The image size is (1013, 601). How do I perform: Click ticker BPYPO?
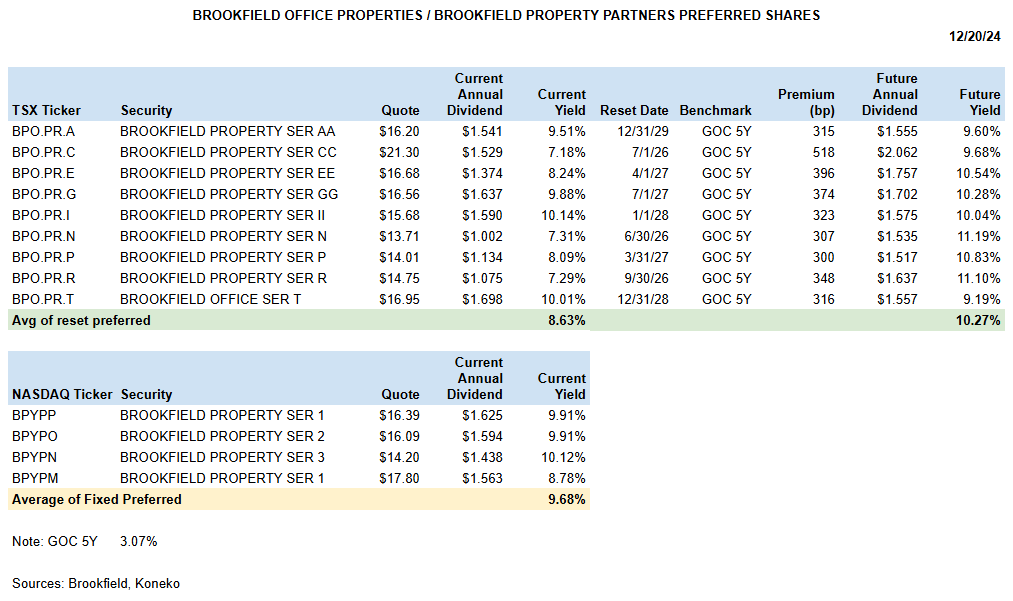[x=34, y=436]
